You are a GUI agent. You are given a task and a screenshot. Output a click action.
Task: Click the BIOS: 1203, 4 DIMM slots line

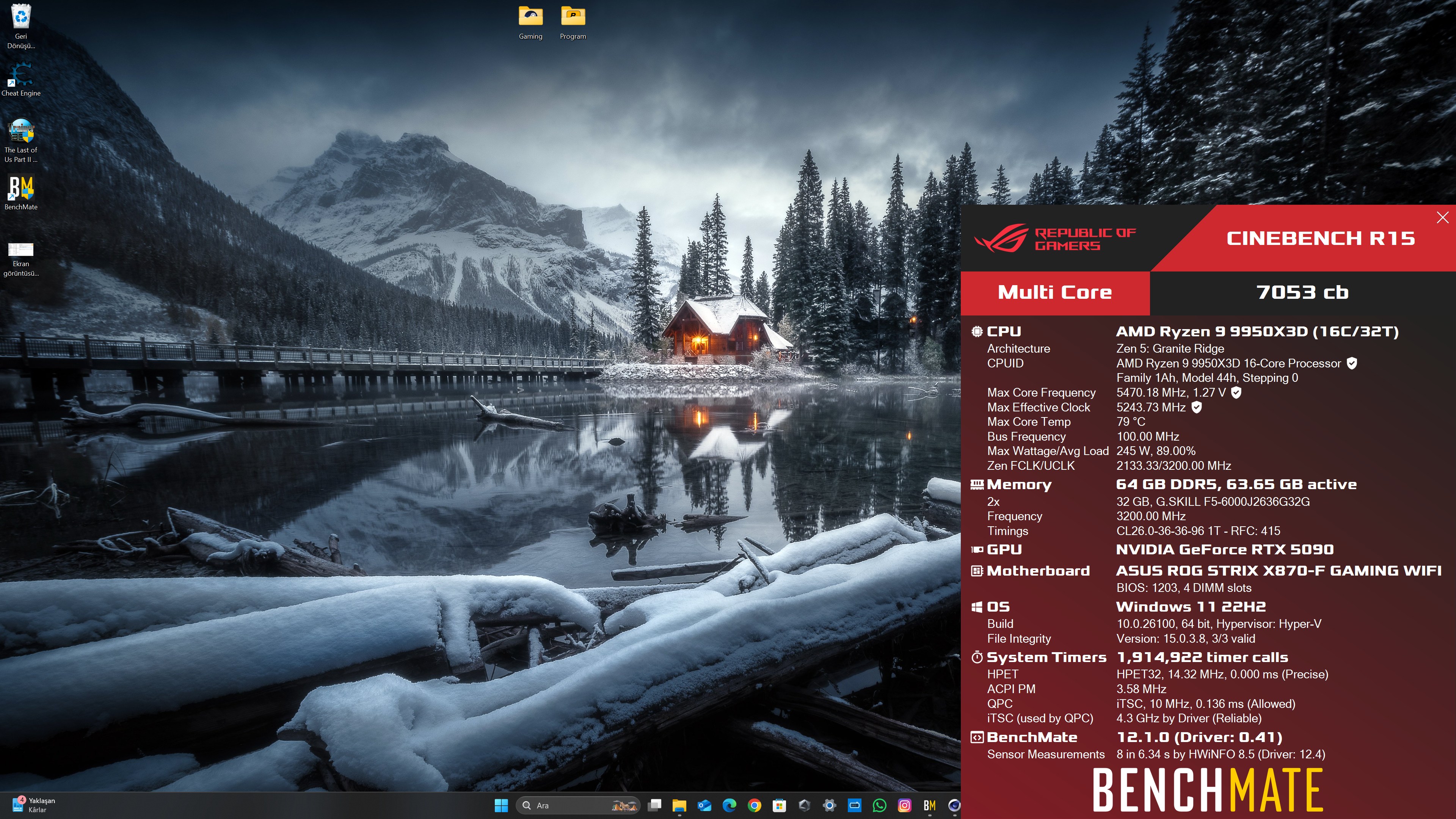[x=1183, y=588]
